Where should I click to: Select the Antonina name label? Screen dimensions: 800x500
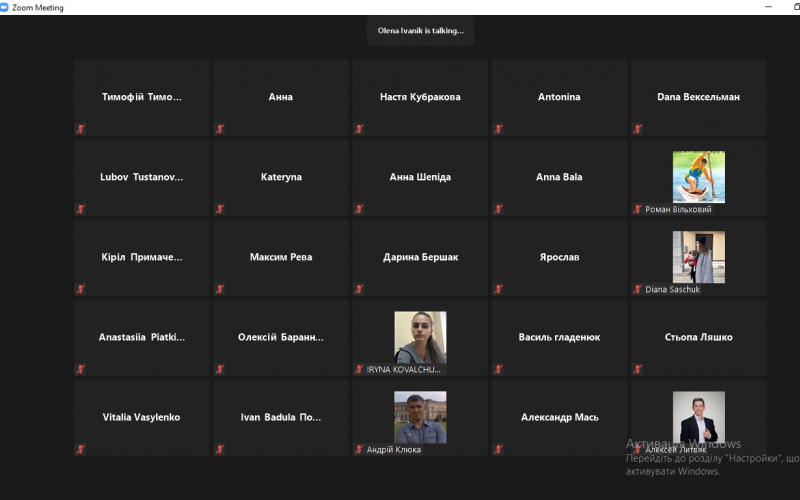(559, 96)
